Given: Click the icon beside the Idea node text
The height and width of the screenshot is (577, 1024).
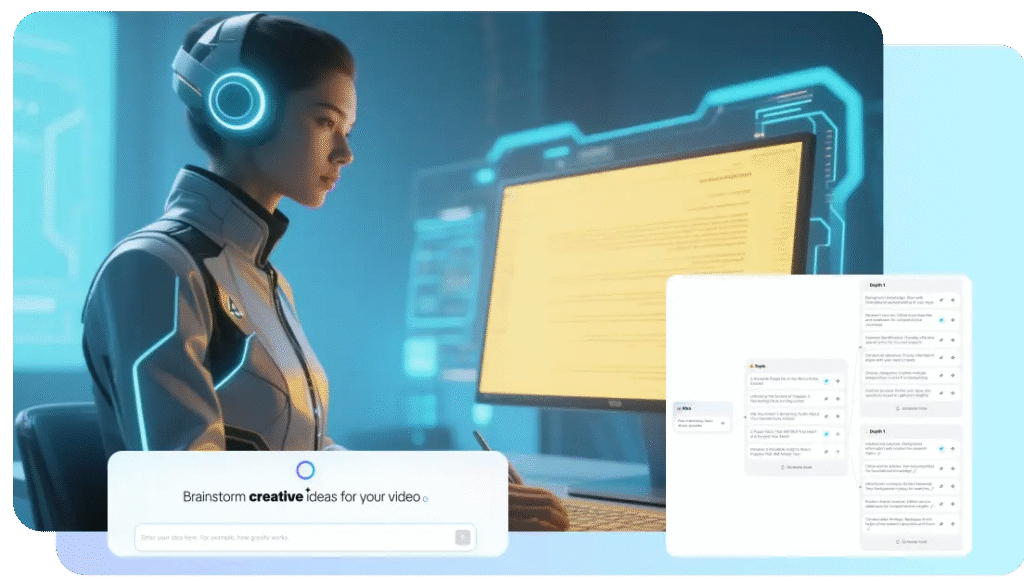Looking at the screenshot, I should [723, 423].
